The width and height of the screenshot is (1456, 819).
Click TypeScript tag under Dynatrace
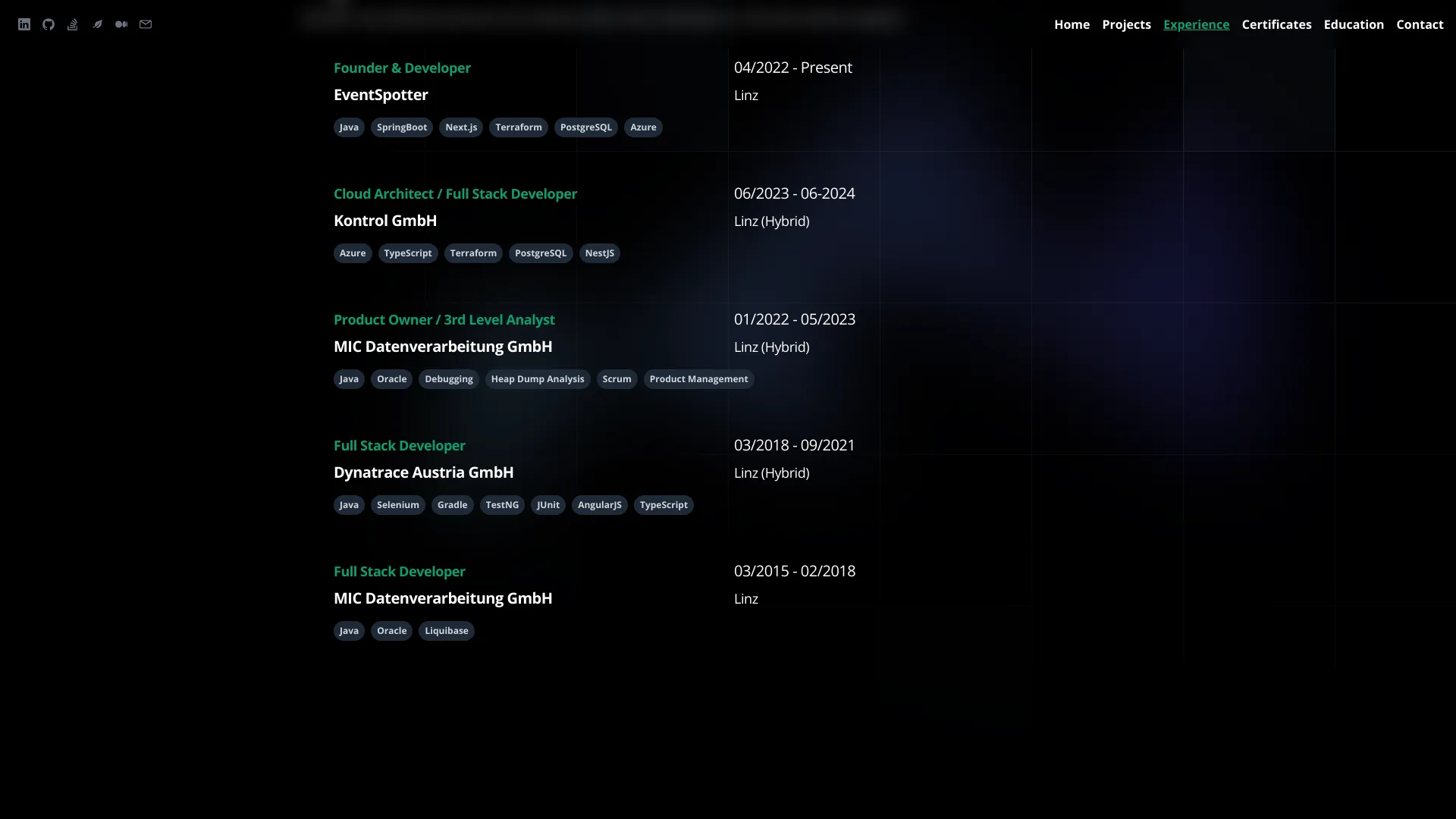pyautogui.click(x=664, y=505)
